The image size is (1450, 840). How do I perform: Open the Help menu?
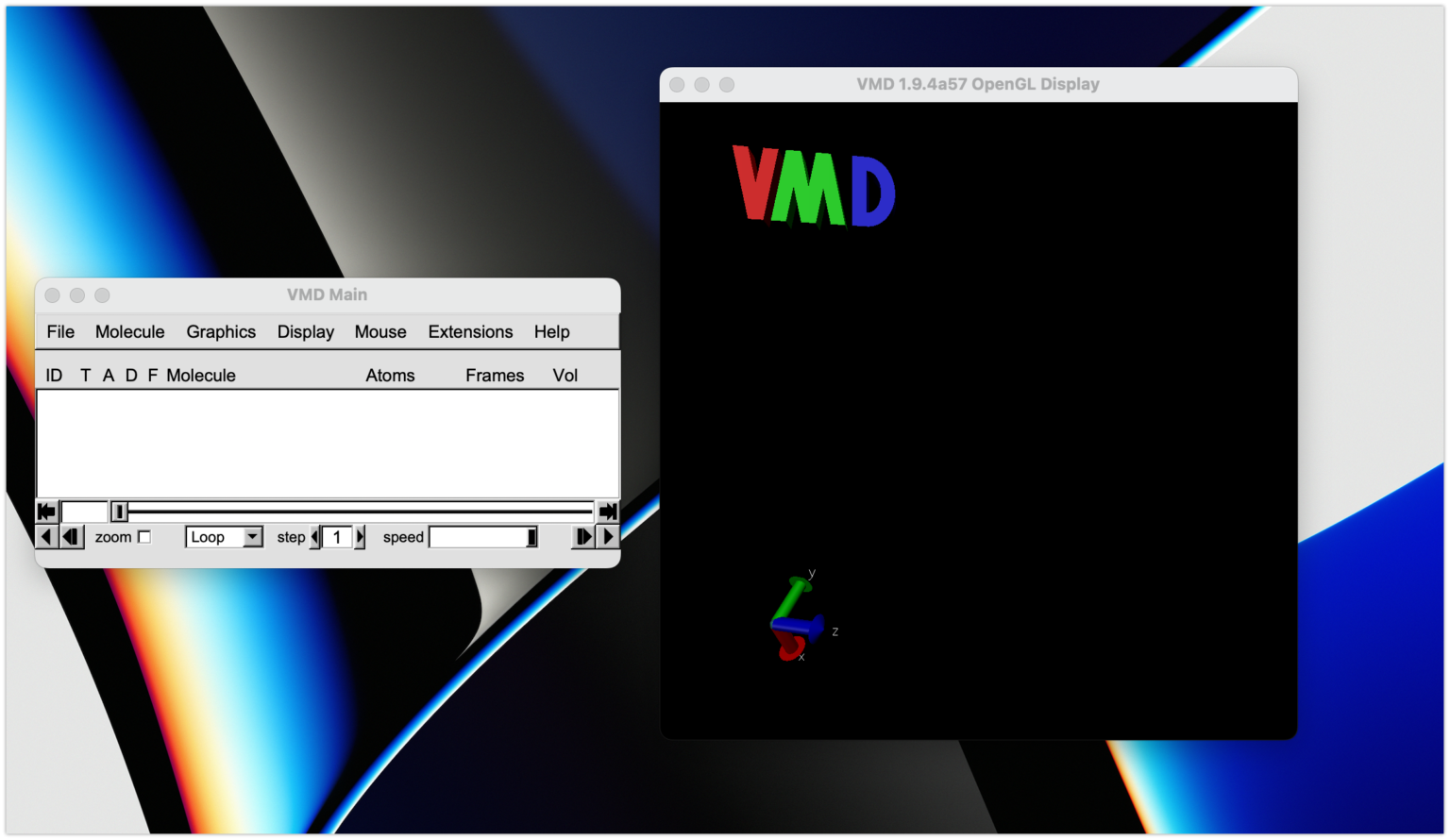[x=551, y=331]
